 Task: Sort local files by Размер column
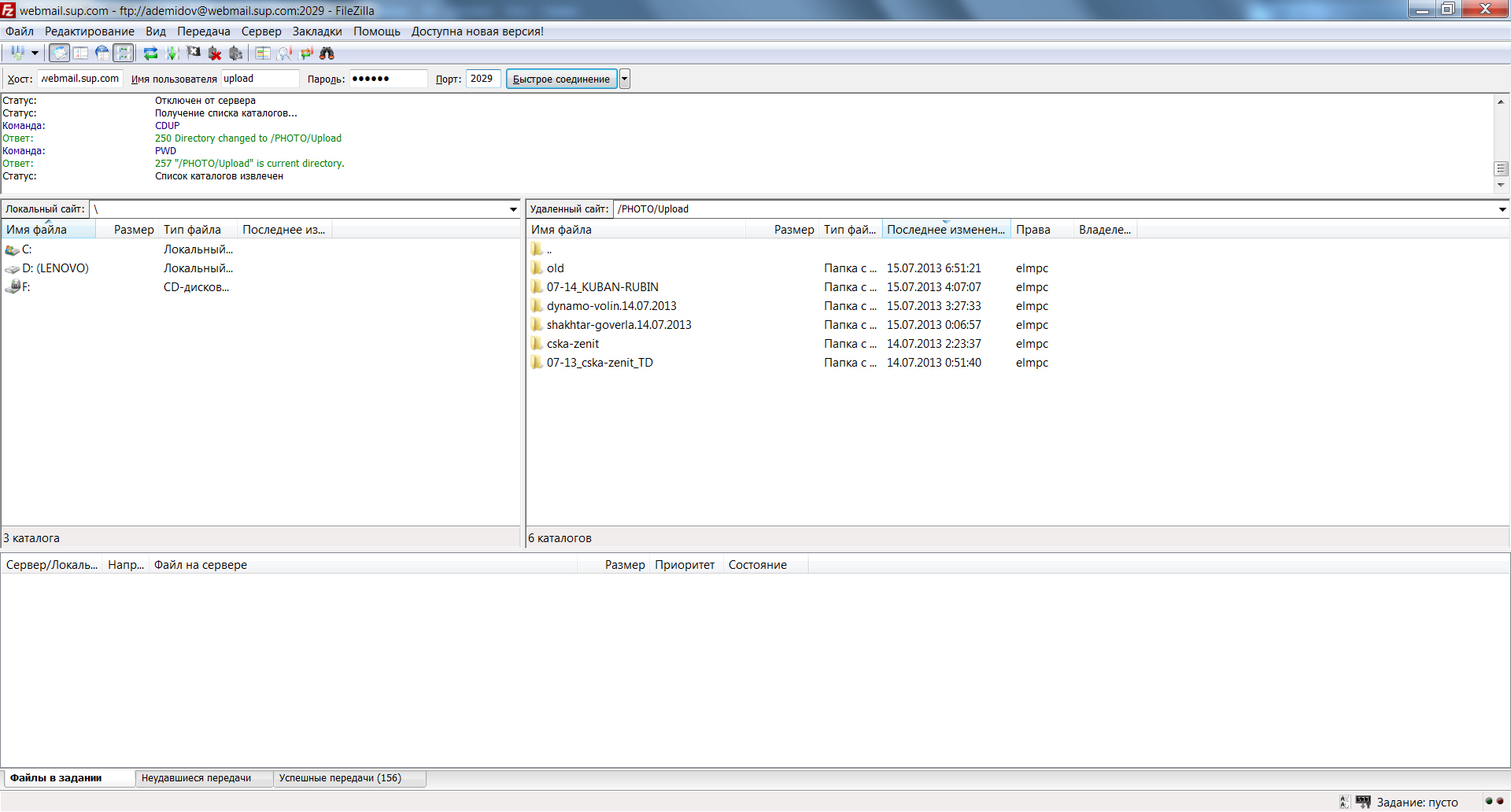127,230
